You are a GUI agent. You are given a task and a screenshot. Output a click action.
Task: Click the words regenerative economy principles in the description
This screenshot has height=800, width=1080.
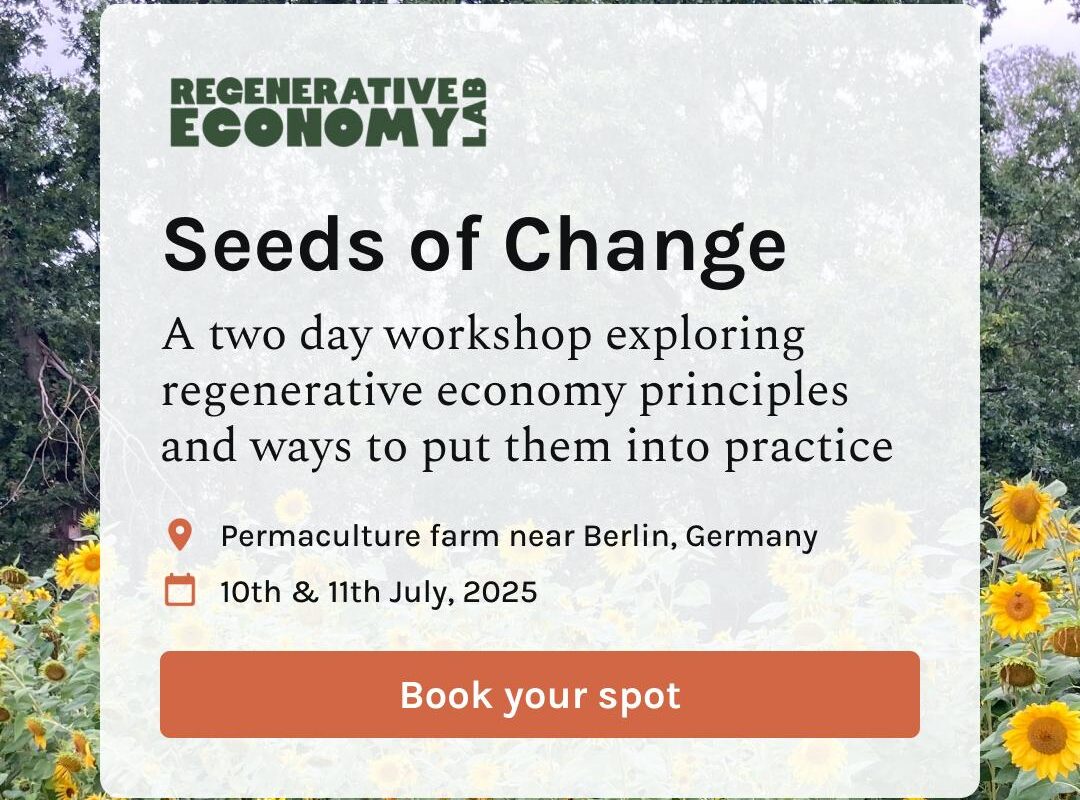[504, 391]
